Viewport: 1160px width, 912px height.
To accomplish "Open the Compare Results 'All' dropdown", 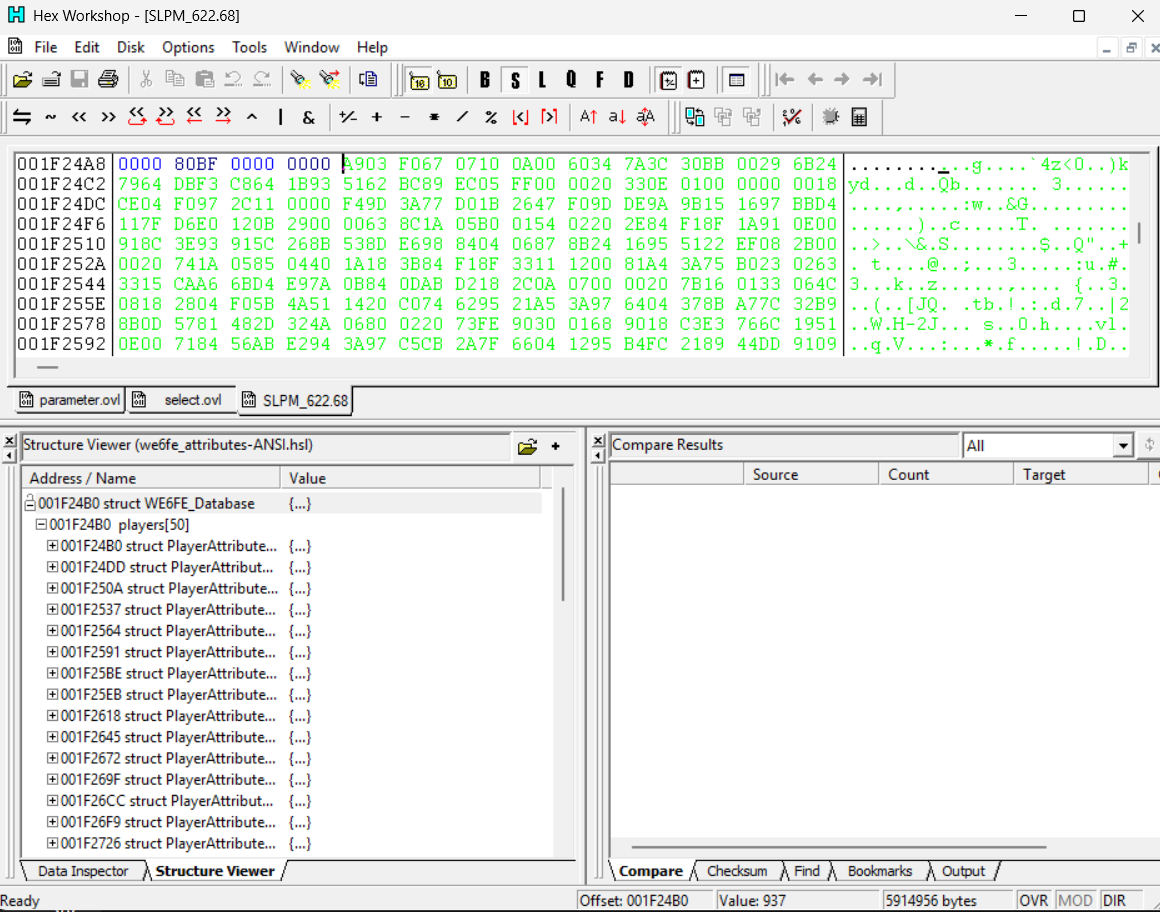I will [1123, 446].
